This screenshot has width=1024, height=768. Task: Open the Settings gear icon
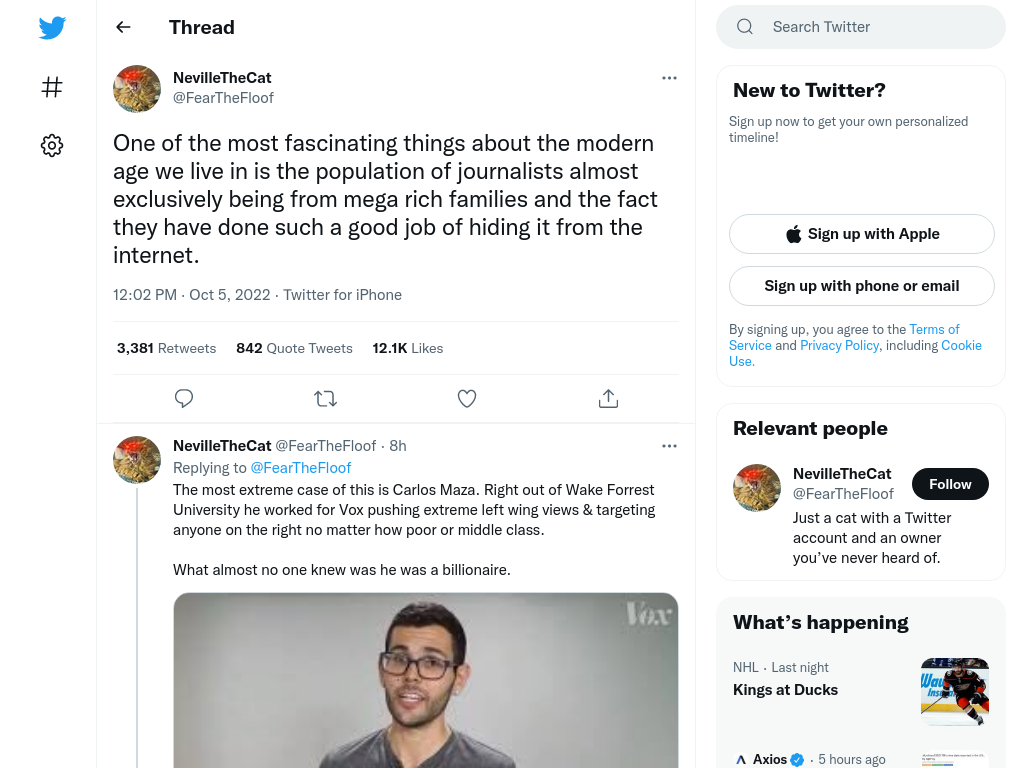(x=52, y=145)
